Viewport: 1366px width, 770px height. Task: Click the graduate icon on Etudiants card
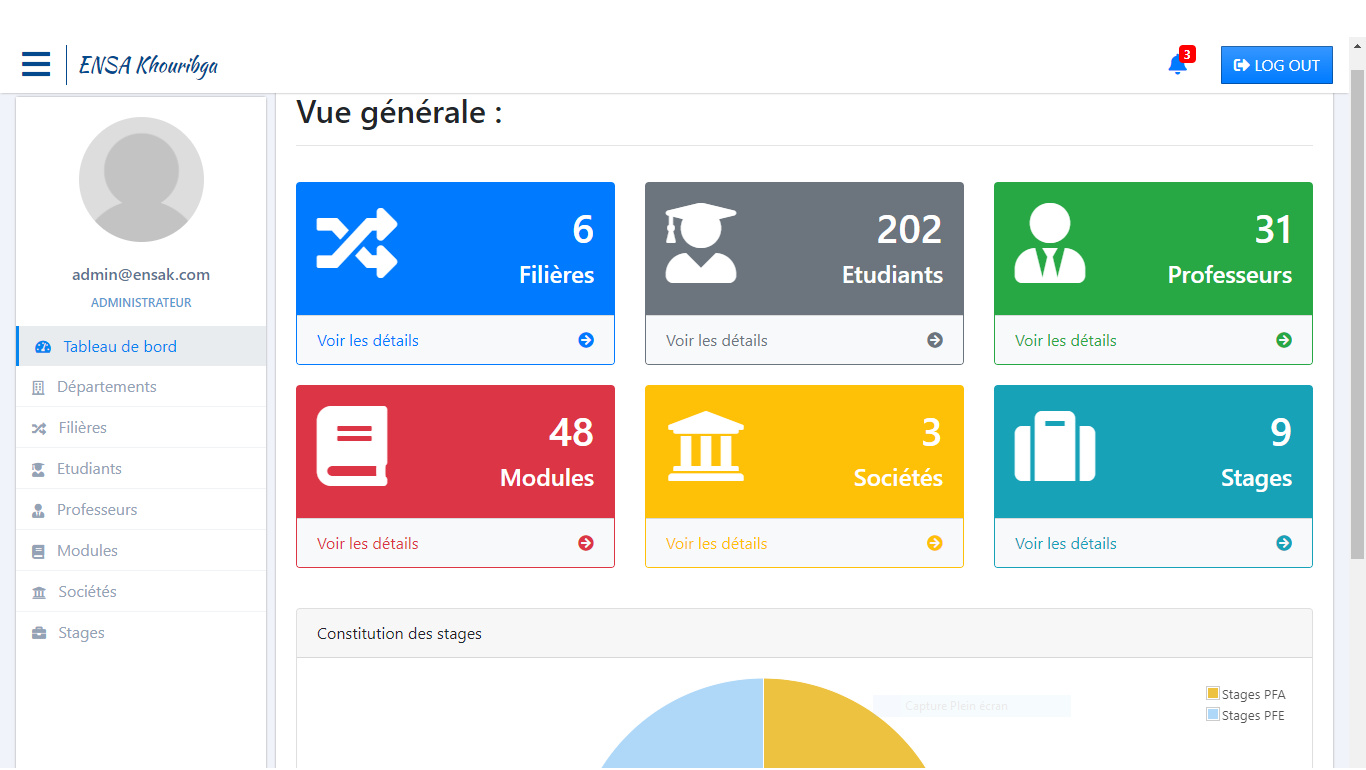tap(701, 243)
